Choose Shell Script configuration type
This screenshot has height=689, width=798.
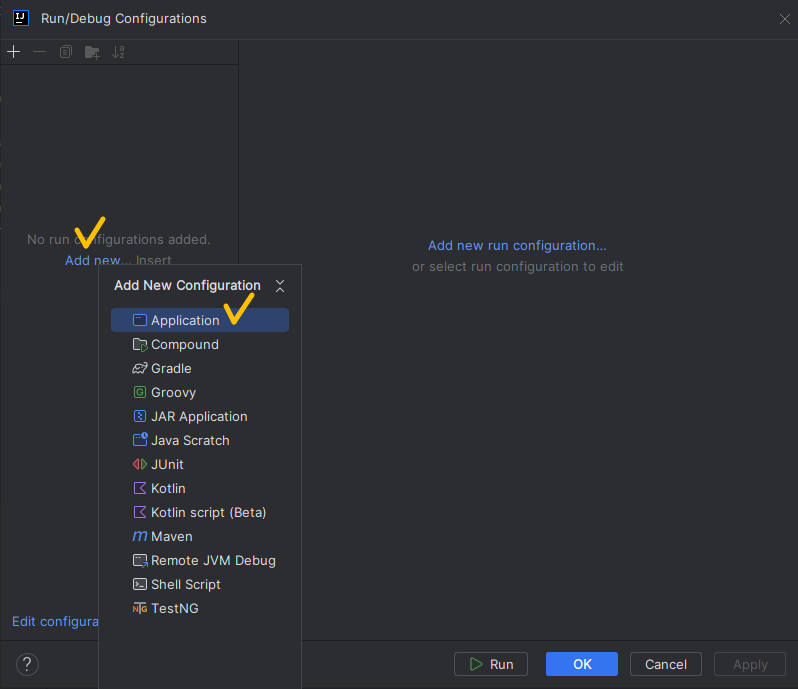200,584
